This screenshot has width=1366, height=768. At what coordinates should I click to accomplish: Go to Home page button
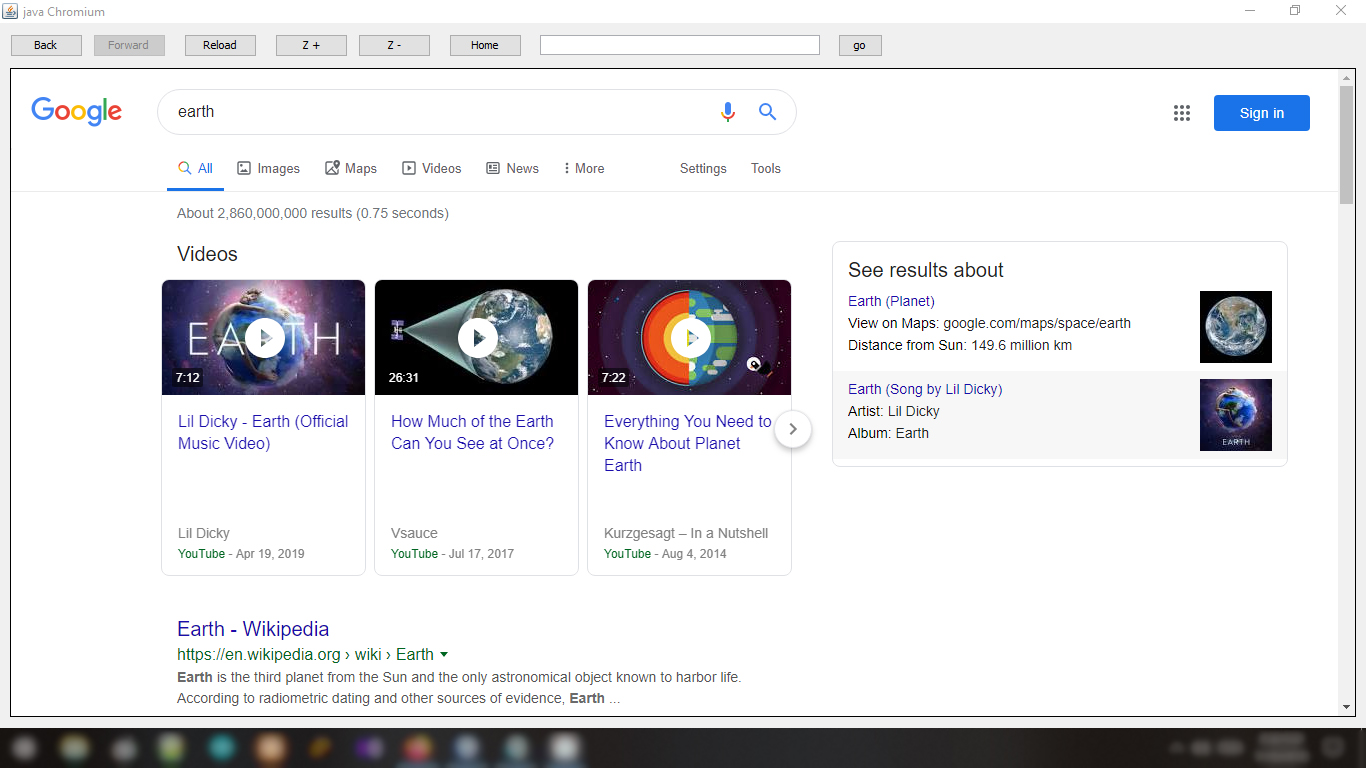pyautogui.click(x=485, y=45)
